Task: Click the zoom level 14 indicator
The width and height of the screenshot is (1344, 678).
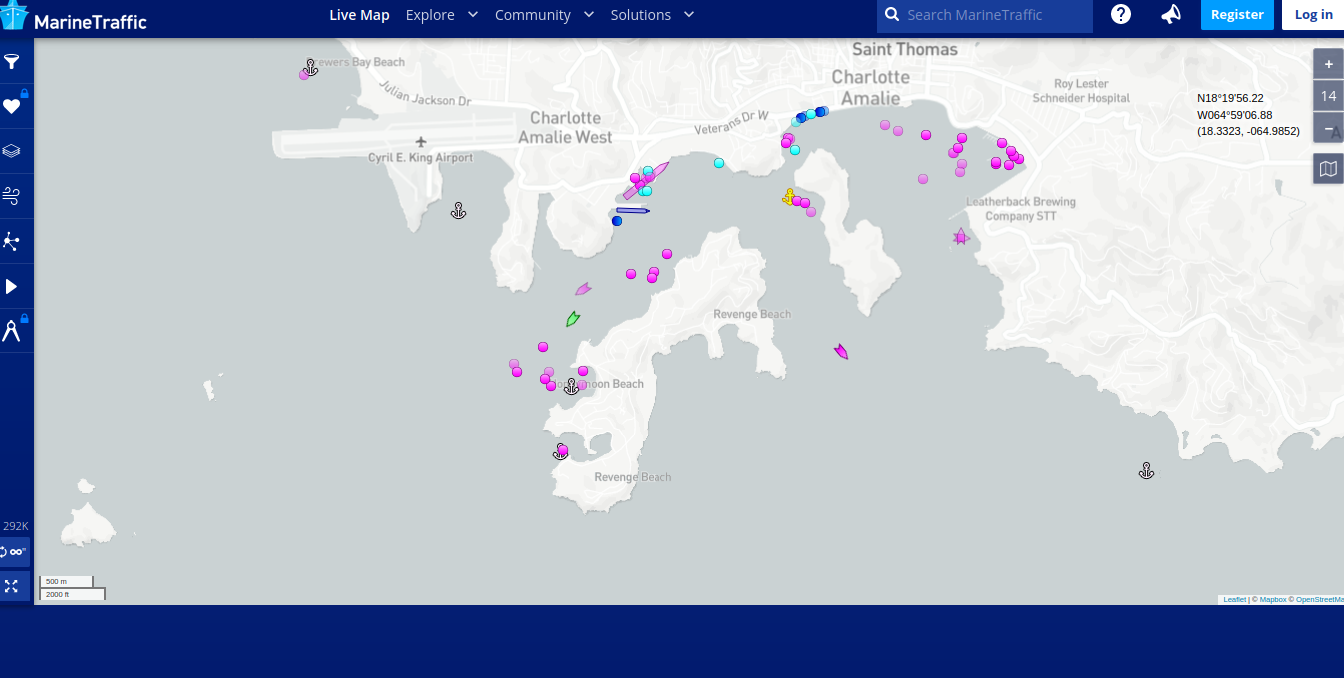Action: pyautogui.click(x=1328, y=97)
